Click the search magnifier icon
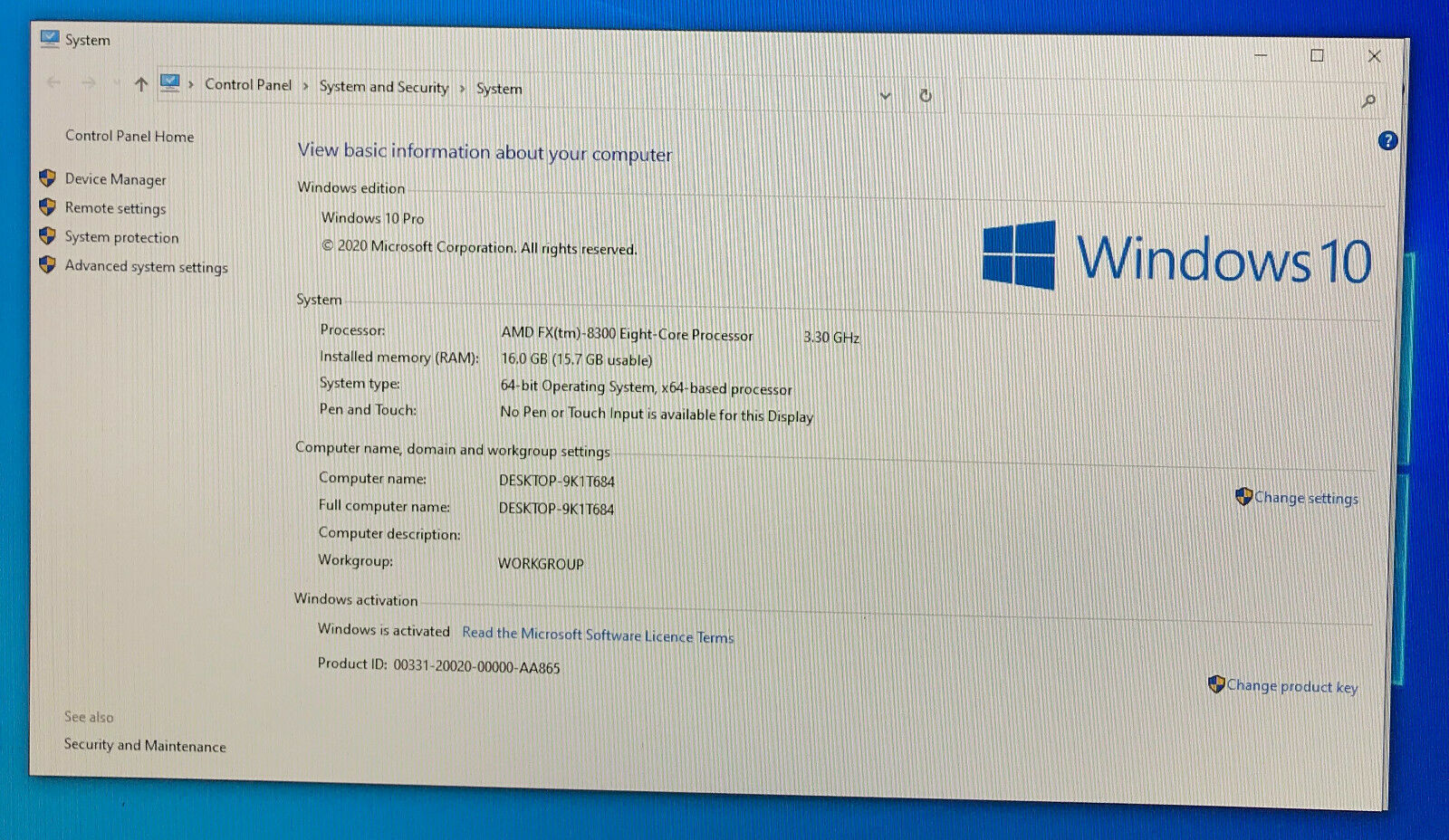 1368,101
